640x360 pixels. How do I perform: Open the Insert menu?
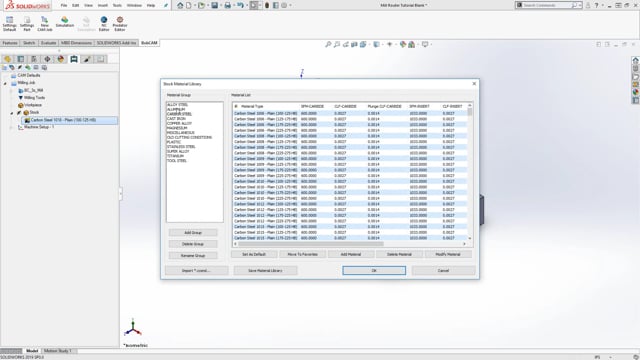click(x=103, y=5)
